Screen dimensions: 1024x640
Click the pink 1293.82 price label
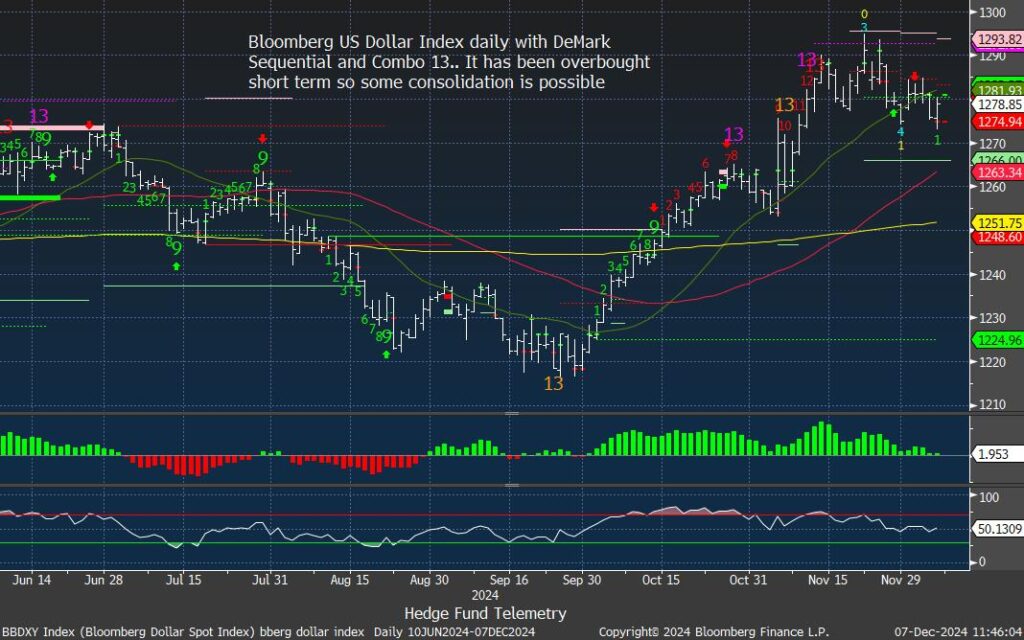[x=999, y=40]
